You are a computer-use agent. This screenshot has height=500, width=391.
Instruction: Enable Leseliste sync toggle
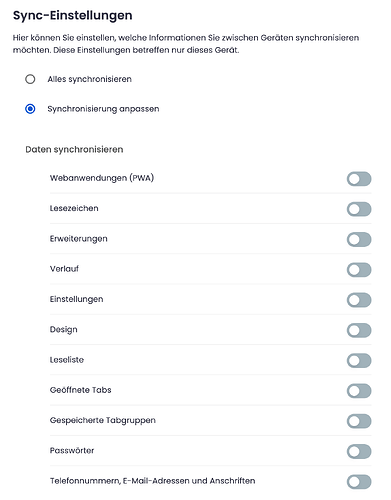click(x=359, y=361)
